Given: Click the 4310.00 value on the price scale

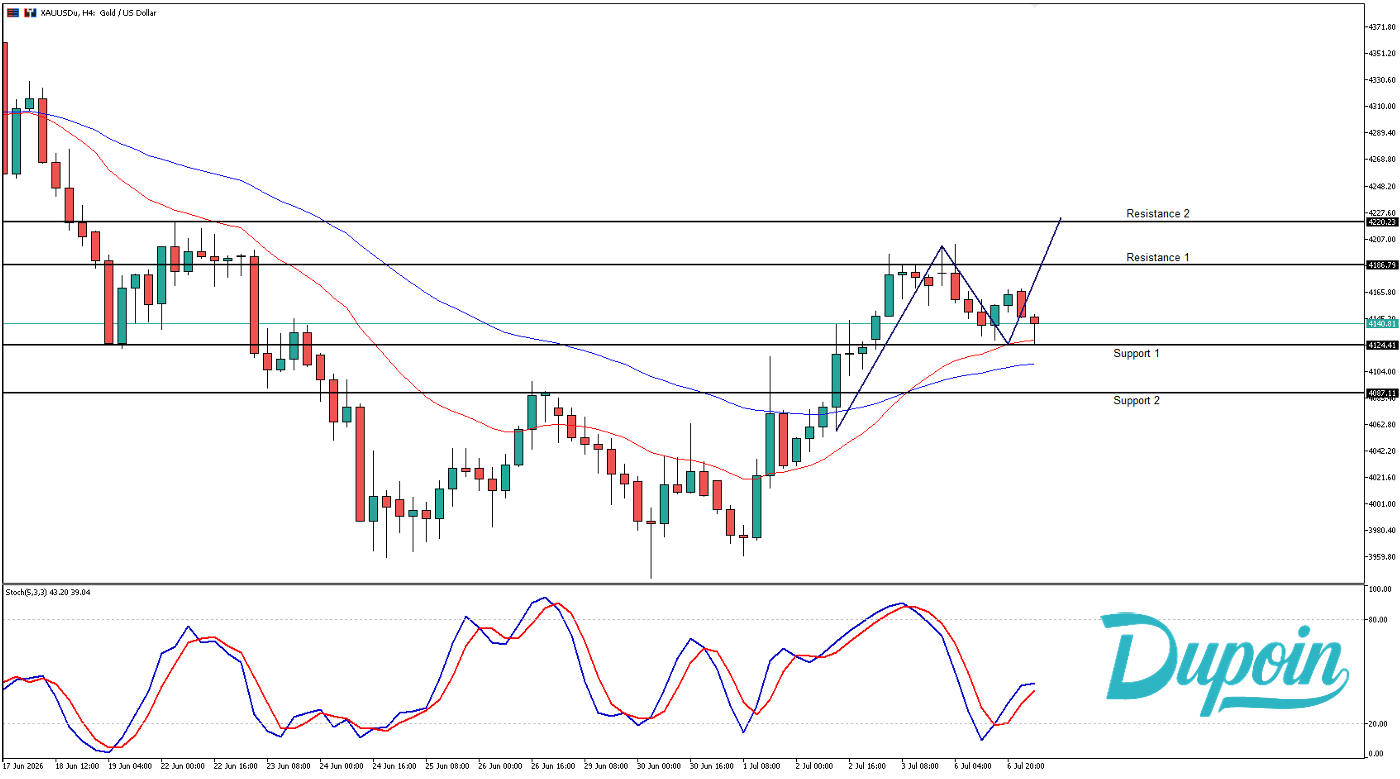Looking at the screenshot, I should click(x=1383, y=106).
